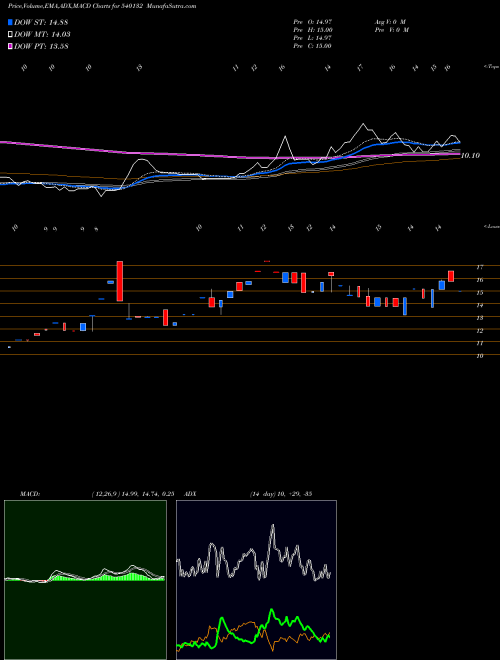Click the MACD panel title label
Screen dimensions: 500x660
coord(30,494)
